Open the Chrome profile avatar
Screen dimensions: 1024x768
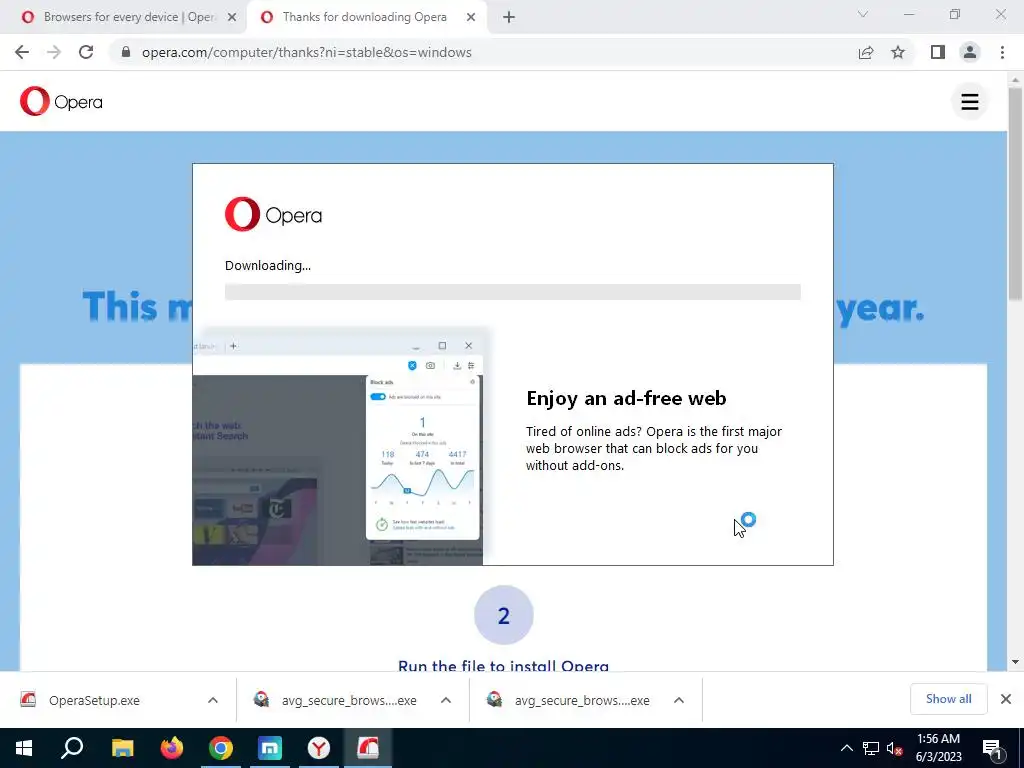click(x=970, y=52)
